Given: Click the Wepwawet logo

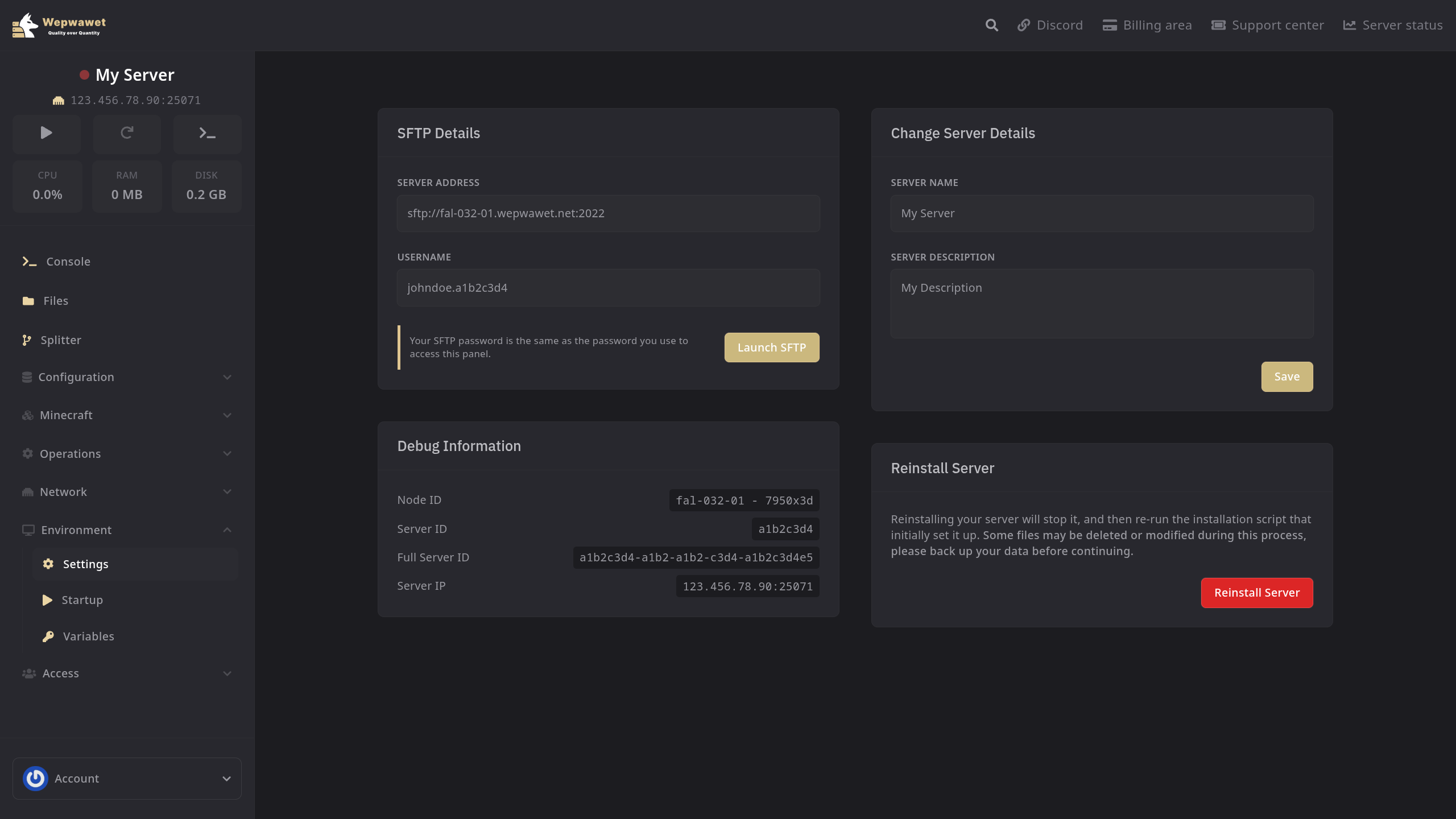Looking at the screenshot, I should (59, 25).
